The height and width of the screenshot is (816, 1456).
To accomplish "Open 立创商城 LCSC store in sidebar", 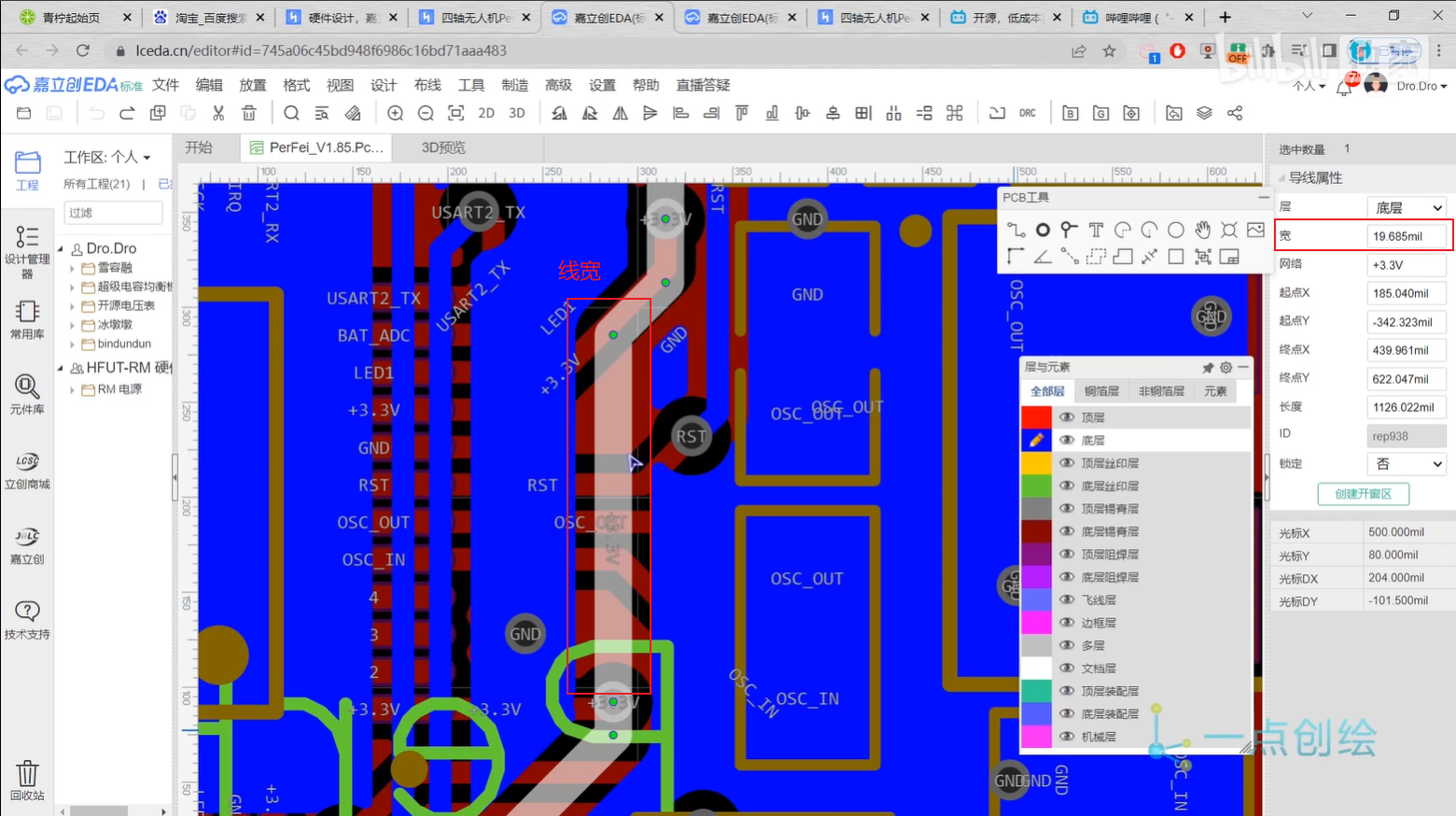I will point(27,470).
